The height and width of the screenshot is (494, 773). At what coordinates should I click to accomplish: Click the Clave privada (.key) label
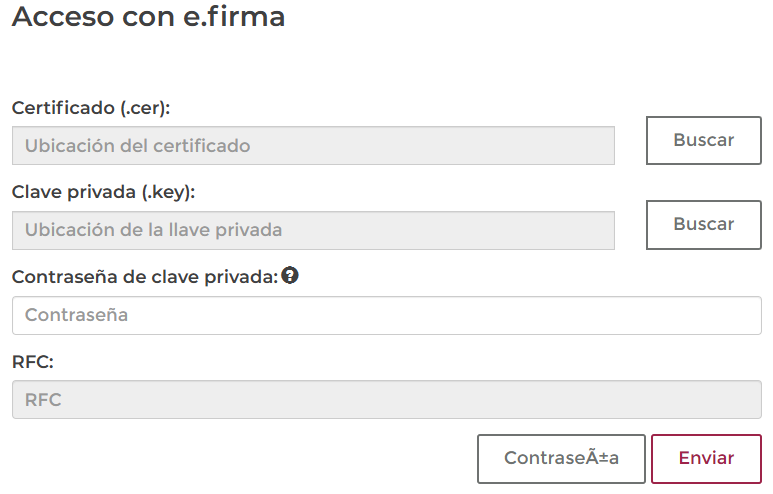pos(103,192)
